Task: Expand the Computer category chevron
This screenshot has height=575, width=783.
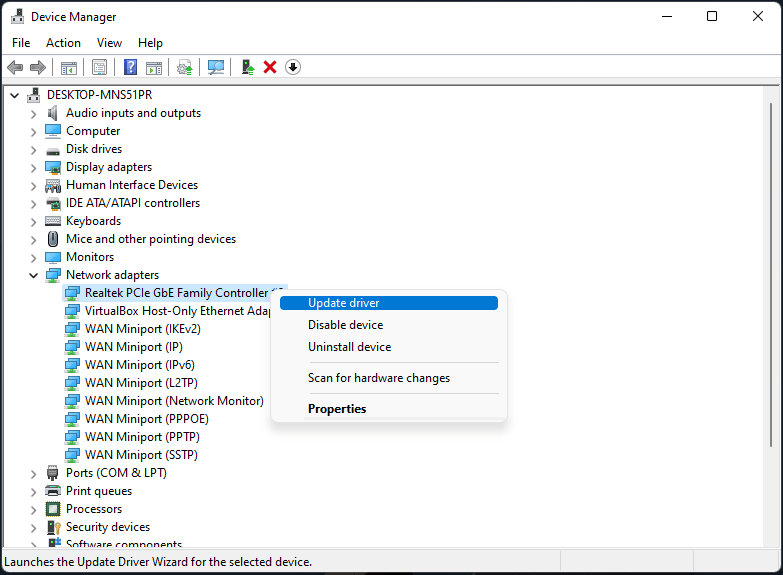Action: 33,132
